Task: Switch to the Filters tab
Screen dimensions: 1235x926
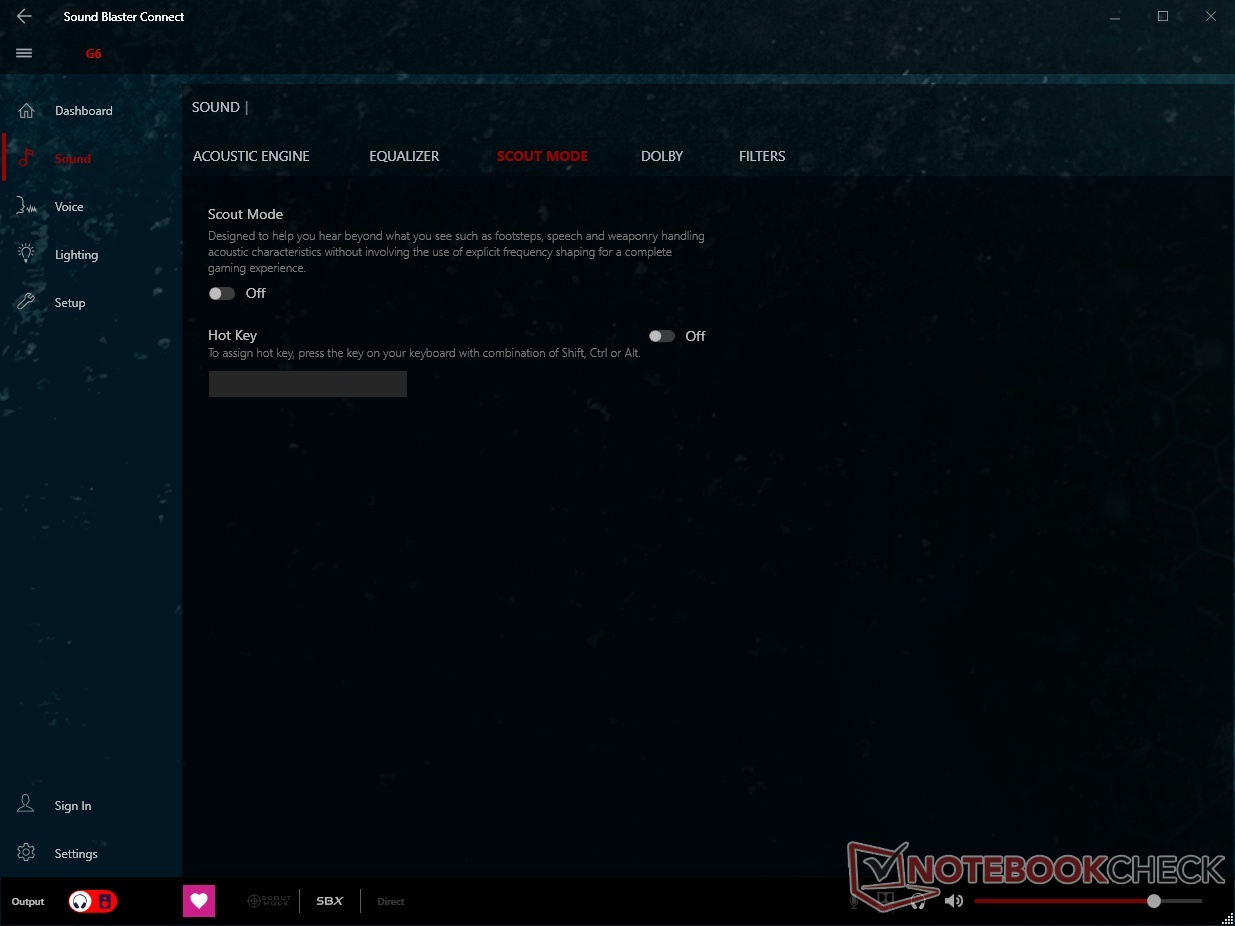Action: [x=762, y=156]
